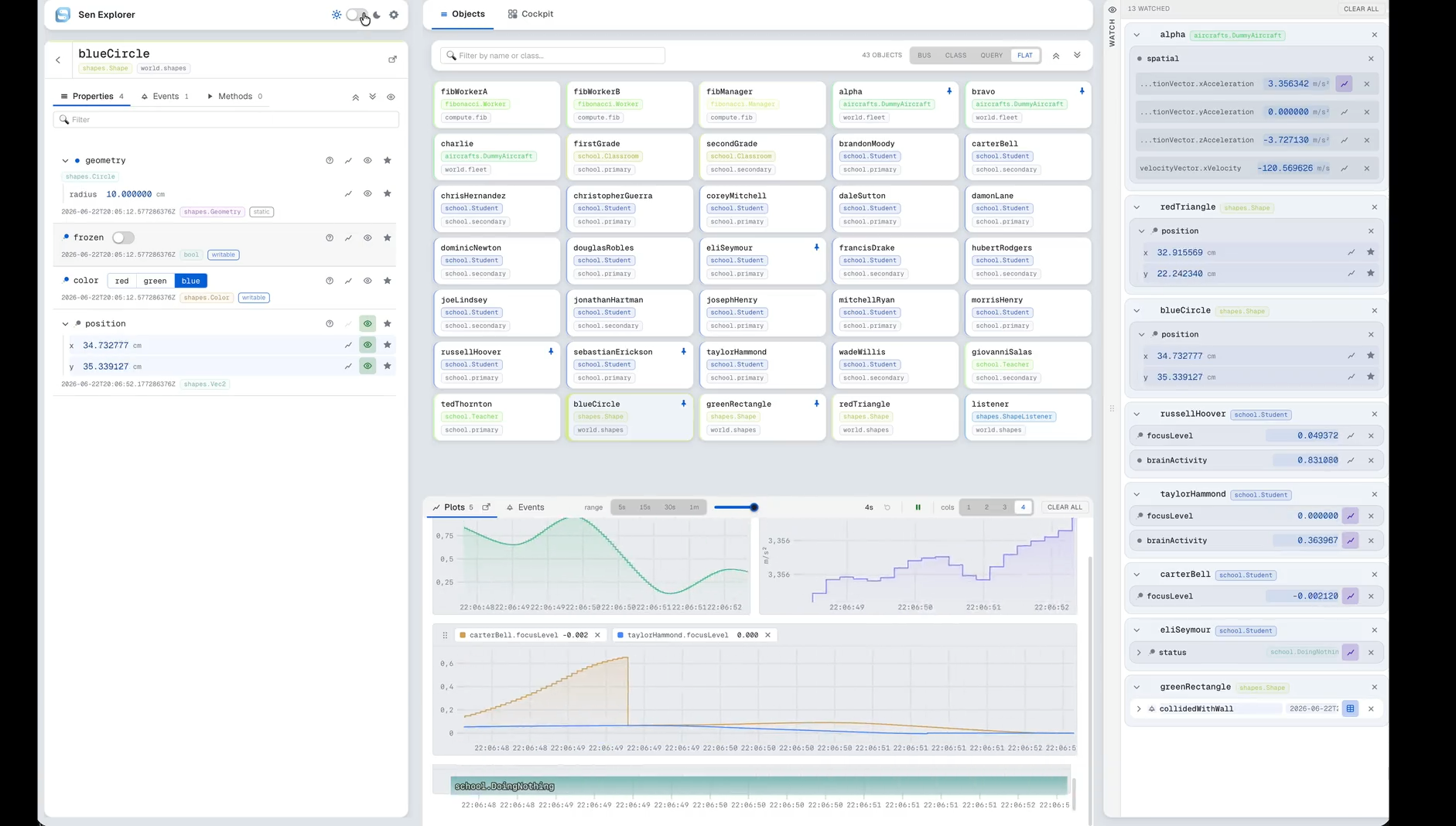1456x826 pixels.
Task: Collapse russellHoover watch group
Action: tap(1136, 415)
